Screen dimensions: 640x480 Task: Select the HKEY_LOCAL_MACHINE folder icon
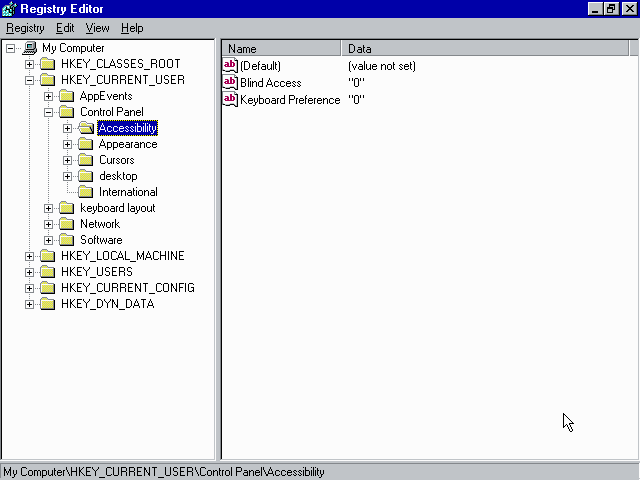(48, 256)
